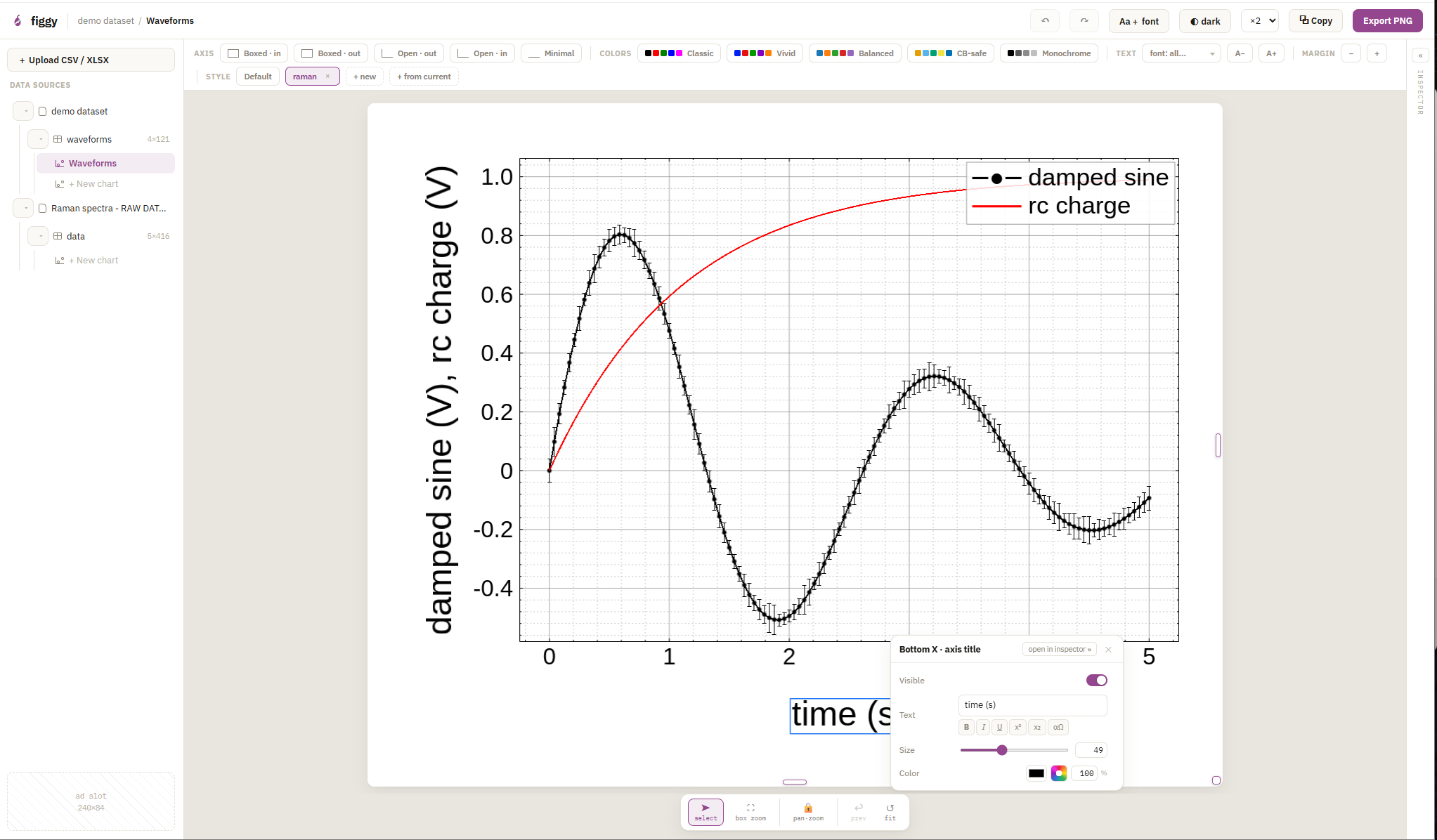This screenshot has width=1437, height=840.
Task: Increase margin with plus button
Action: click(1377, 53)
